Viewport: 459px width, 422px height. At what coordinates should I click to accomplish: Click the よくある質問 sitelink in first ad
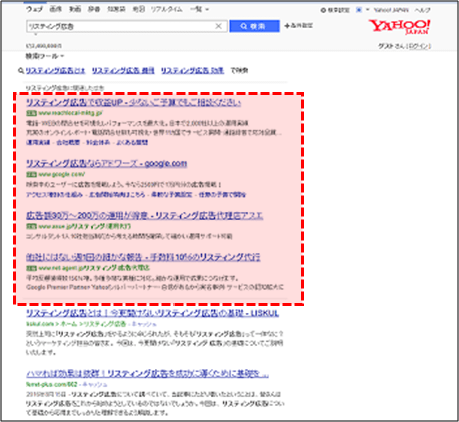point(132,142)
